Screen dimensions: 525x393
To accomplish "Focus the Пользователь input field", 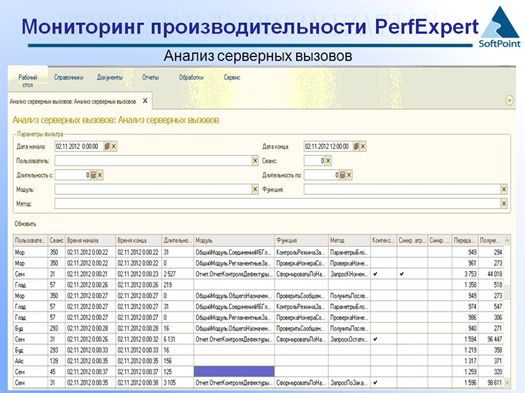I will (x=153, y=161).
